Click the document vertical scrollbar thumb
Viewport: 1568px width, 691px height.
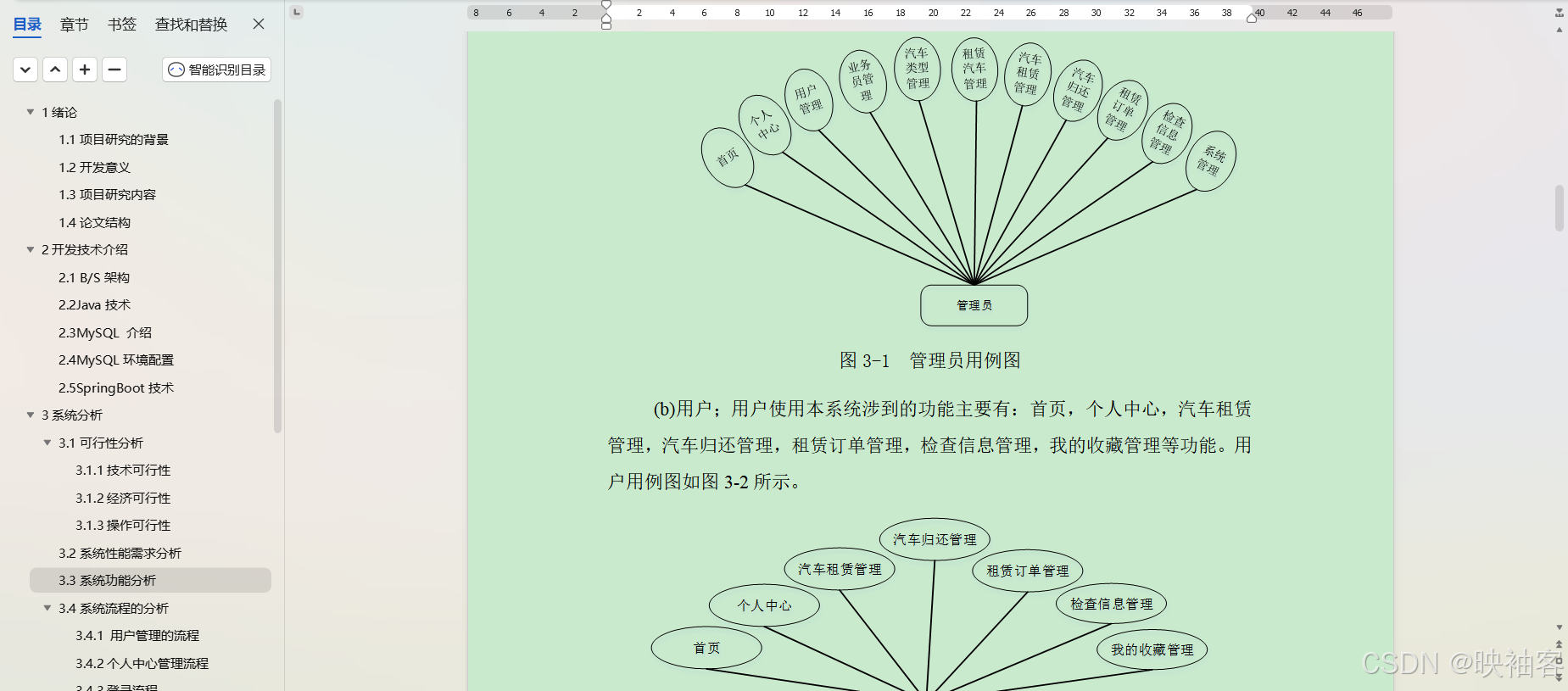[x=1559, y=208]
